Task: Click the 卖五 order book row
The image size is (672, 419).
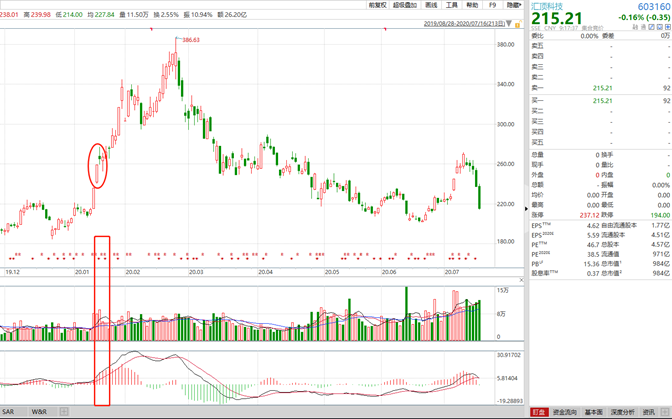Action: pyautogui.click(x=600, y=46)
